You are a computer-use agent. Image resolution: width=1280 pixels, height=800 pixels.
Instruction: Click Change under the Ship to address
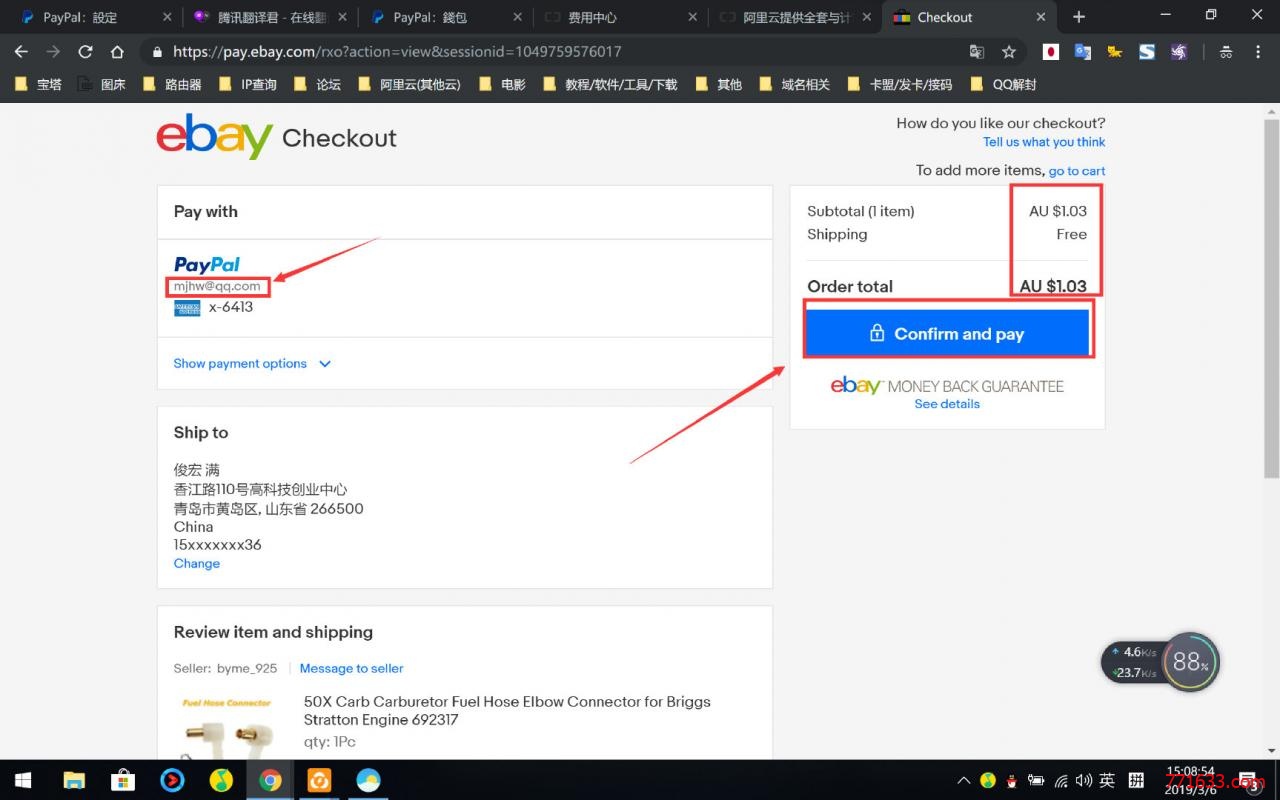click(x=196, y=564)
